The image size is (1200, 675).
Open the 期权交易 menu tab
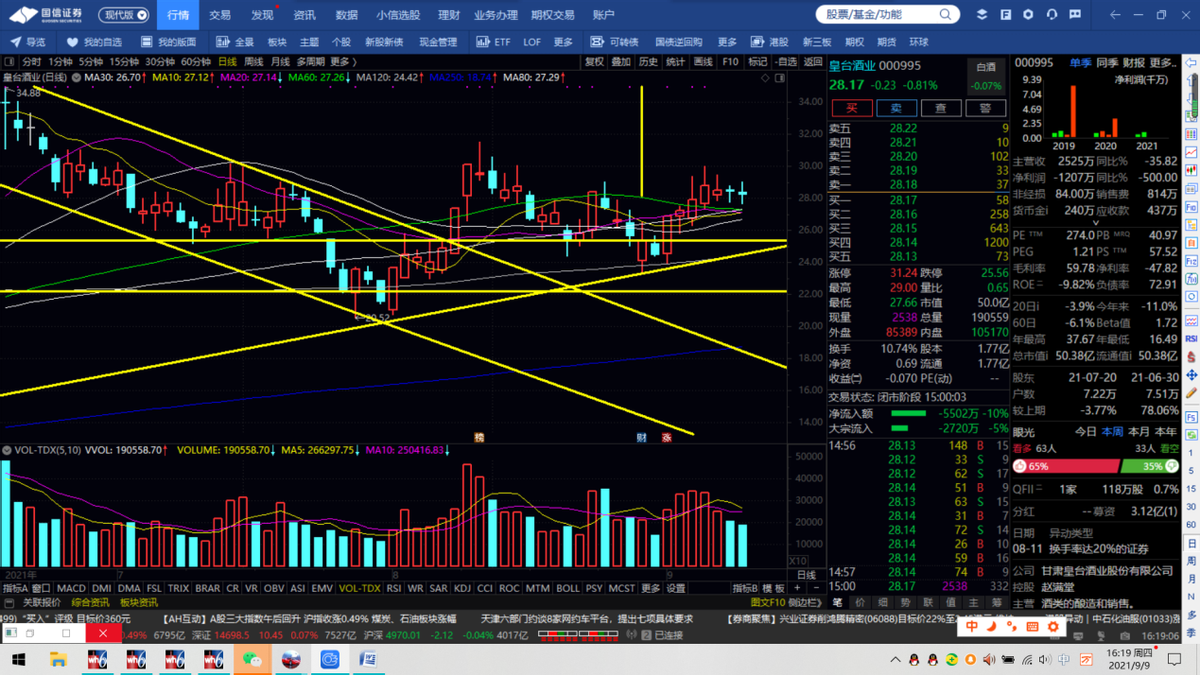coord(553,15)
